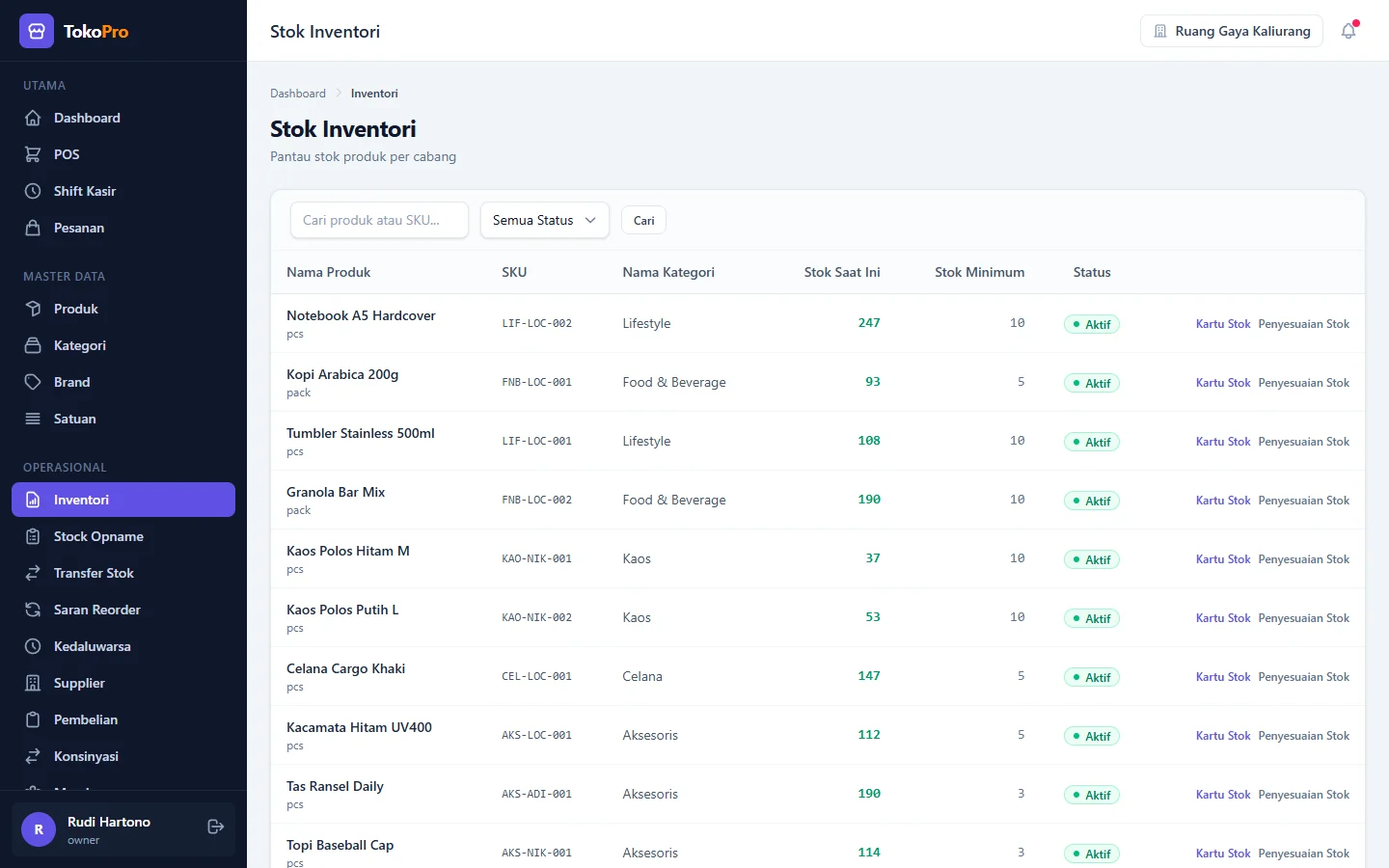Go to the Stock Opname menu label
The width and height of the screenshot is (1389, 868).
click(98, 536)
